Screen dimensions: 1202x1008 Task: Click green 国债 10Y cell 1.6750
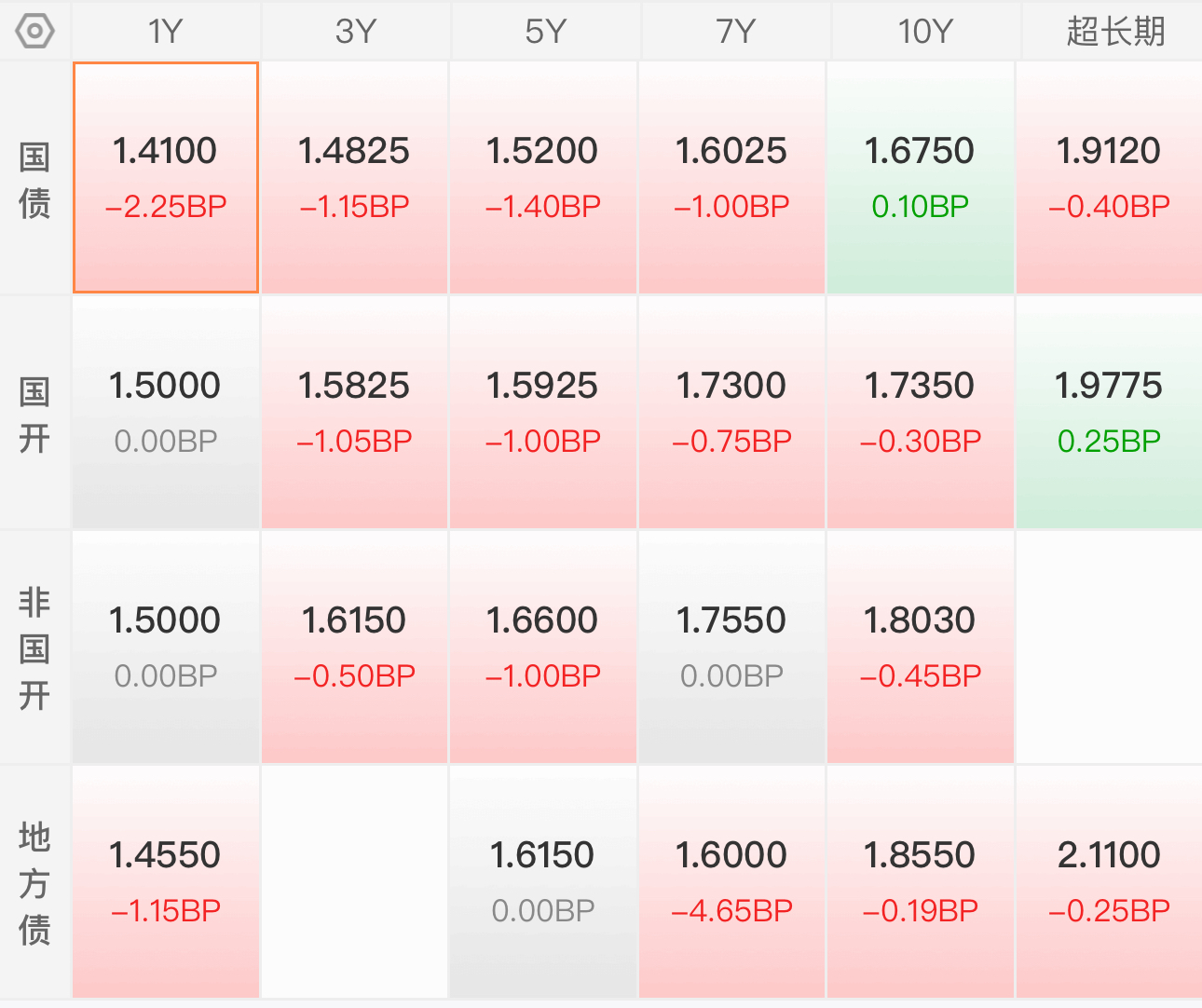(921, 178)
